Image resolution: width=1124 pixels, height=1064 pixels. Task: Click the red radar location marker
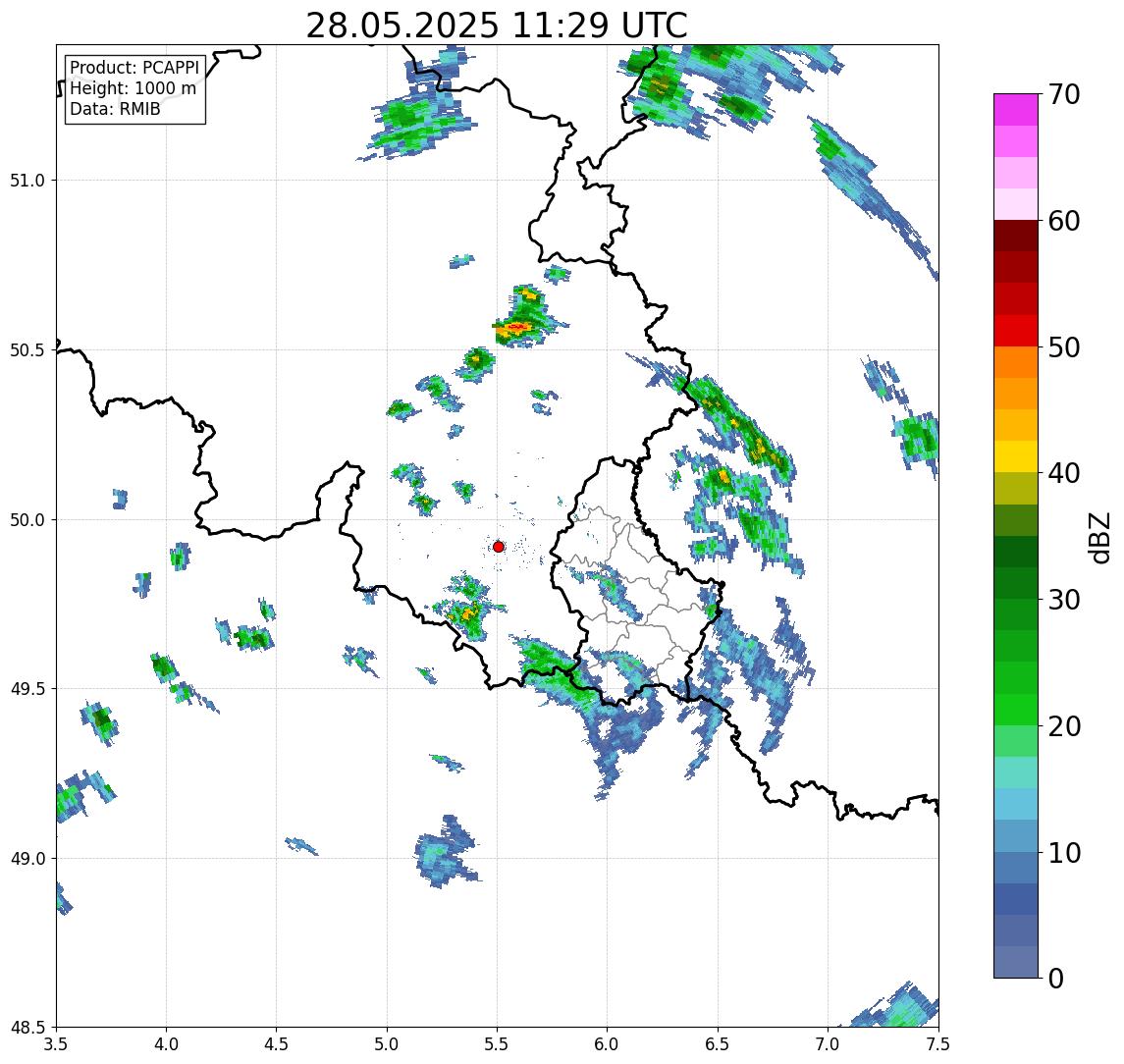(x=499, y=547)
